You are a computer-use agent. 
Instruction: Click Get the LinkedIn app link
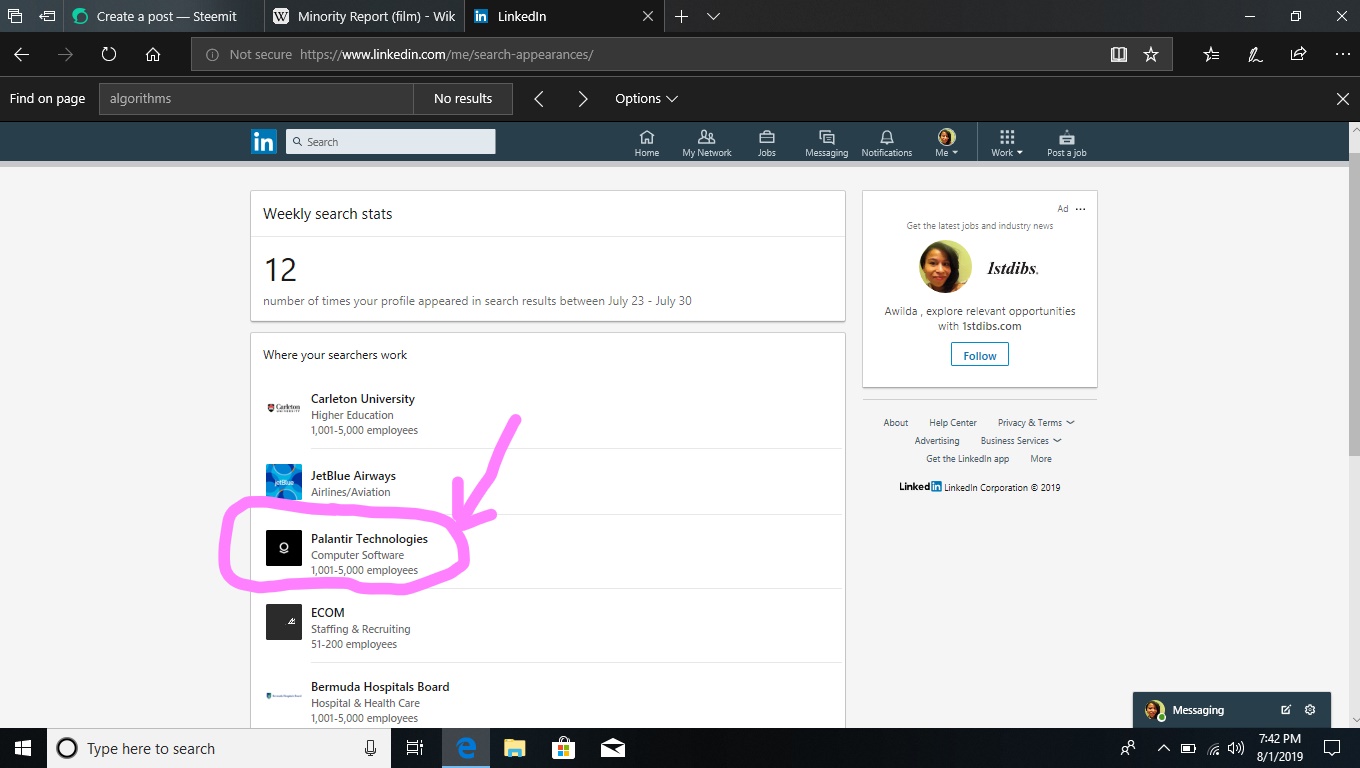[x=968, y=459]
